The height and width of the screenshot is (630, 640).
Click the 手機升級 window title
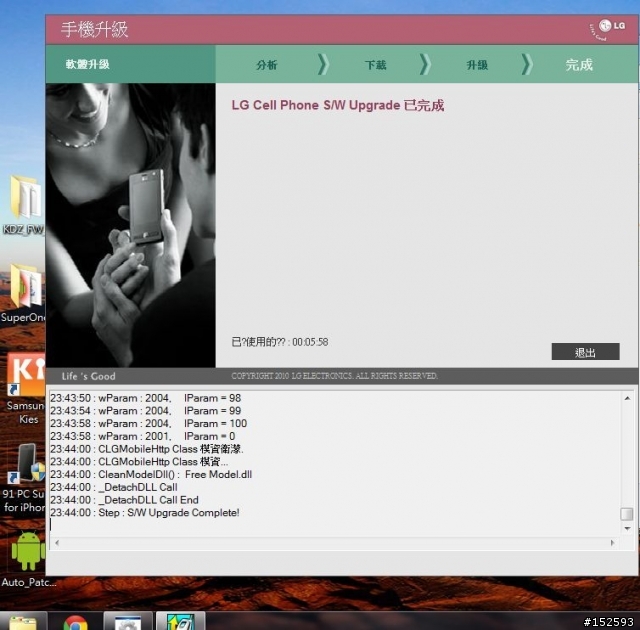pyautogui.click(x=95, y=29)
